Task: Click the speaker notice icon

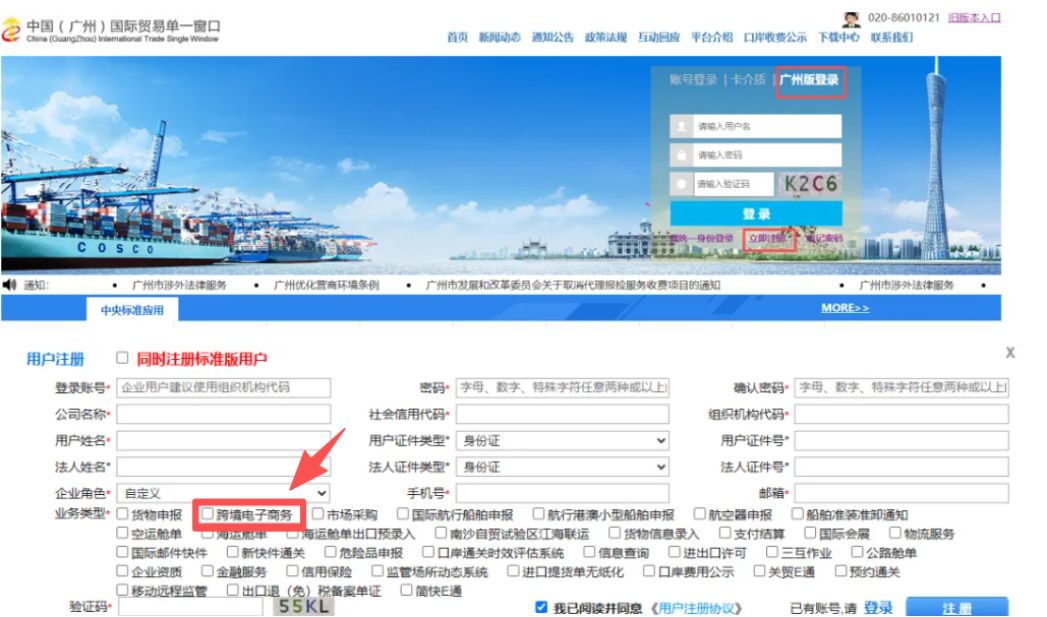Action: click(x=9, y=285)
